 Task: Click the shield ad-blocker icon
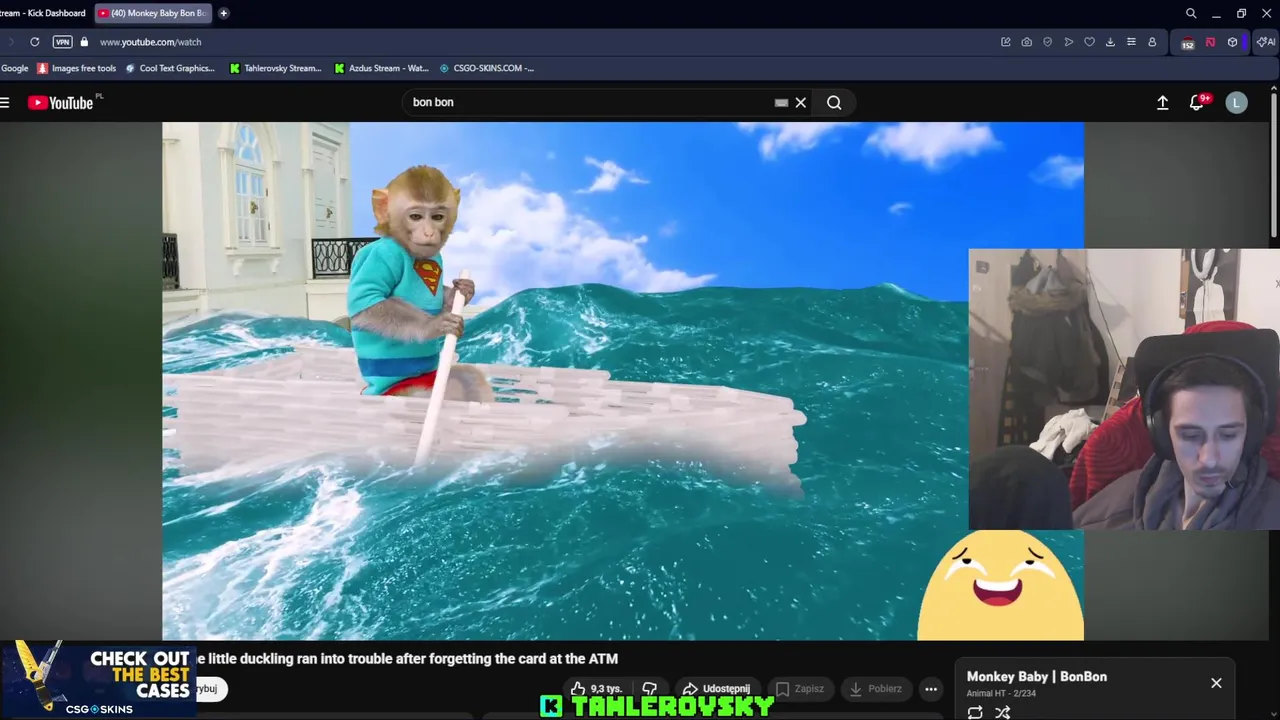click(1048, 42)
